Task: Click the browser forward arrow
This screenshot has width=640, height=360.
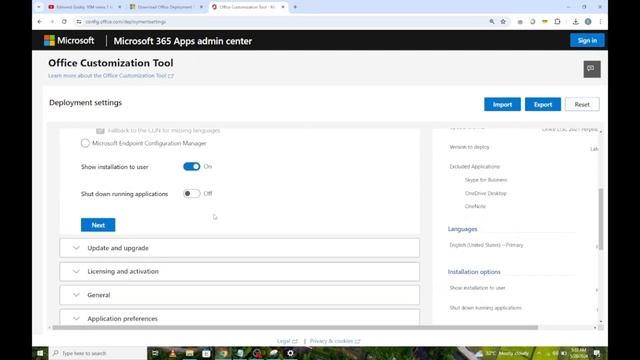Action: point(52,22)
